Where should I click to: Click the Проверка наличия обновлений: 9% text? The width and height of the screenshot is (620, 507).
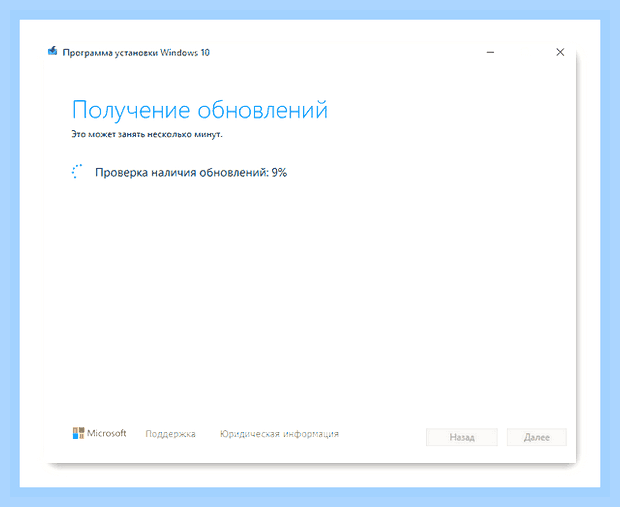coord(191,172)
